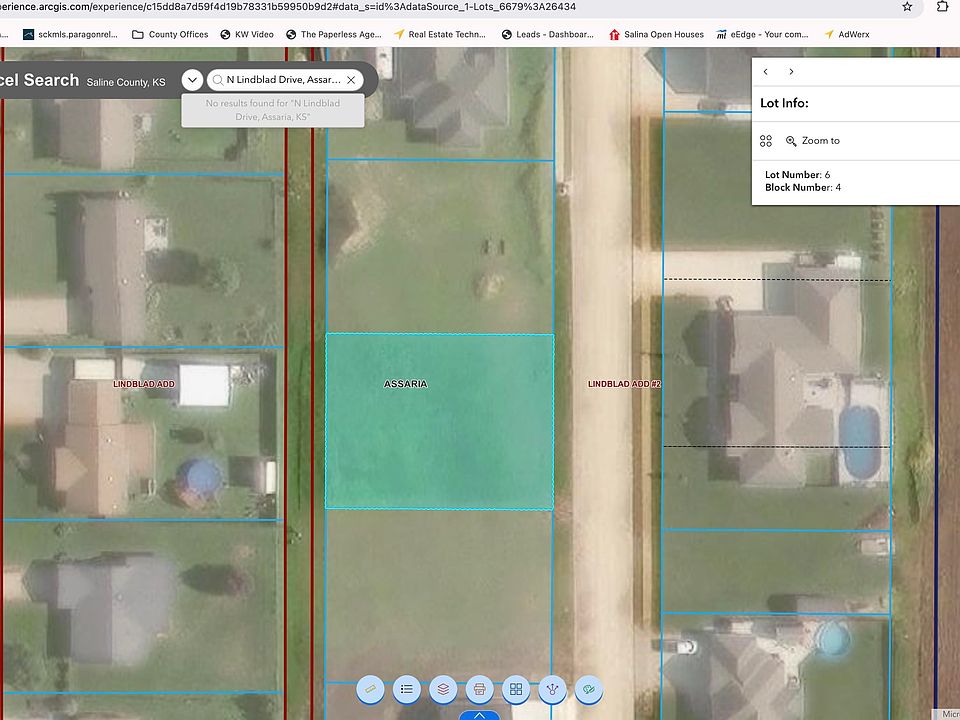
Task: Click the Lot Number: 6 text
Action: click(x=797, y=174)
